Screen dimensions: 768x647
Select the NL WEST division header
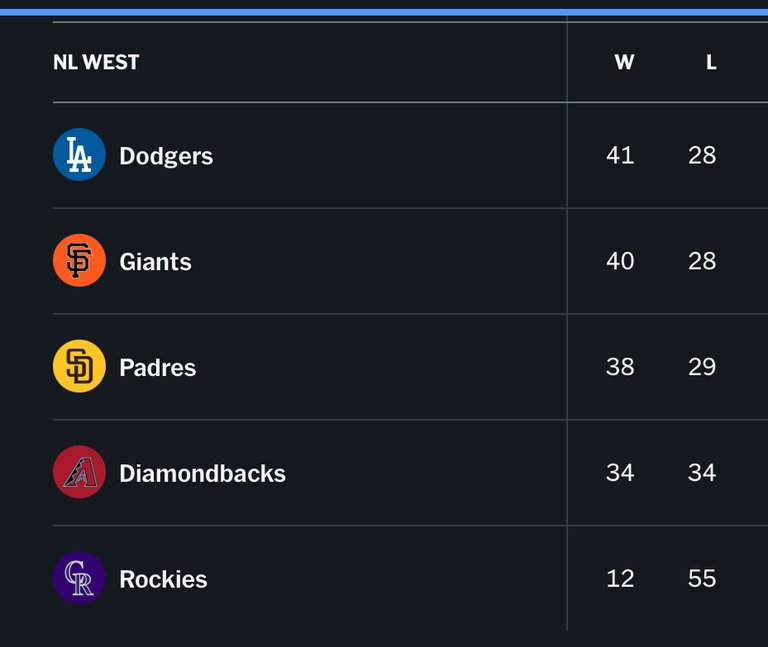(x=96, y=62)
